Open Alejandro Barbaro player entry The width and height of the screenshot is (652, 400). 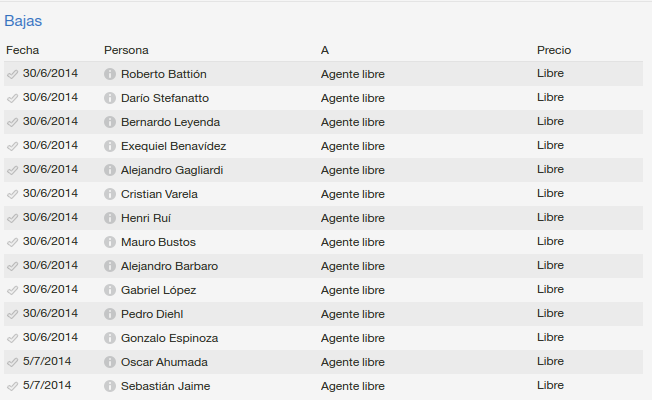coord(170,266)
